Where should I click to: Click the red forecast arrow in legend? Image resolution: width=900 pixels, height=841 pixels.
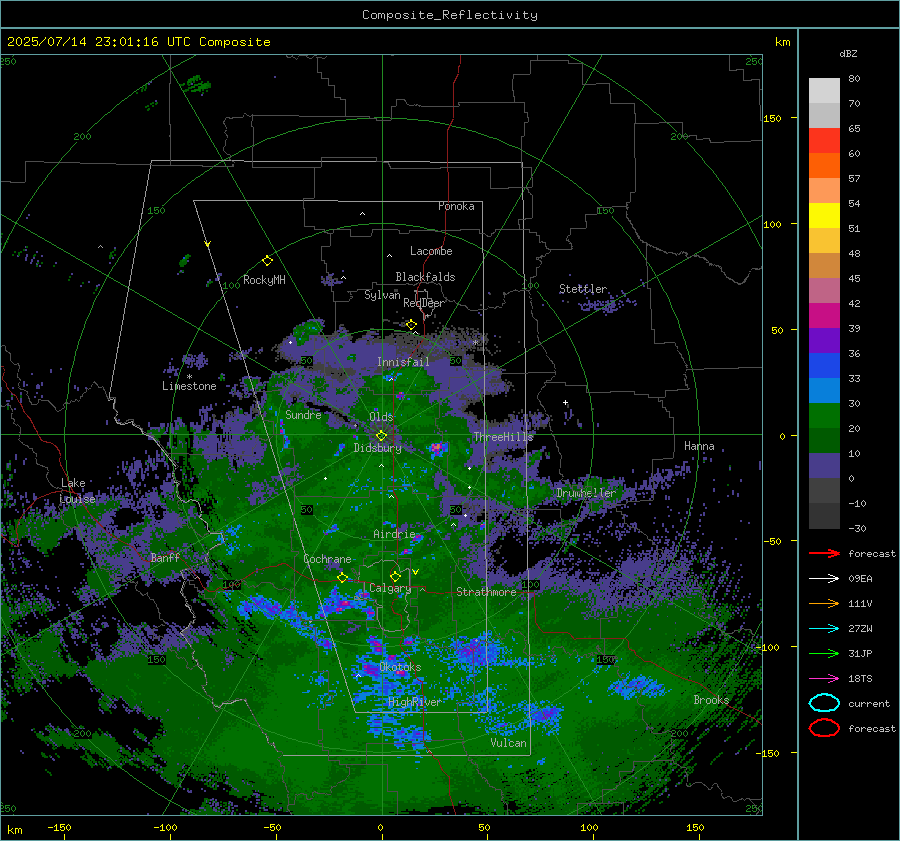[x=824, y=553]
